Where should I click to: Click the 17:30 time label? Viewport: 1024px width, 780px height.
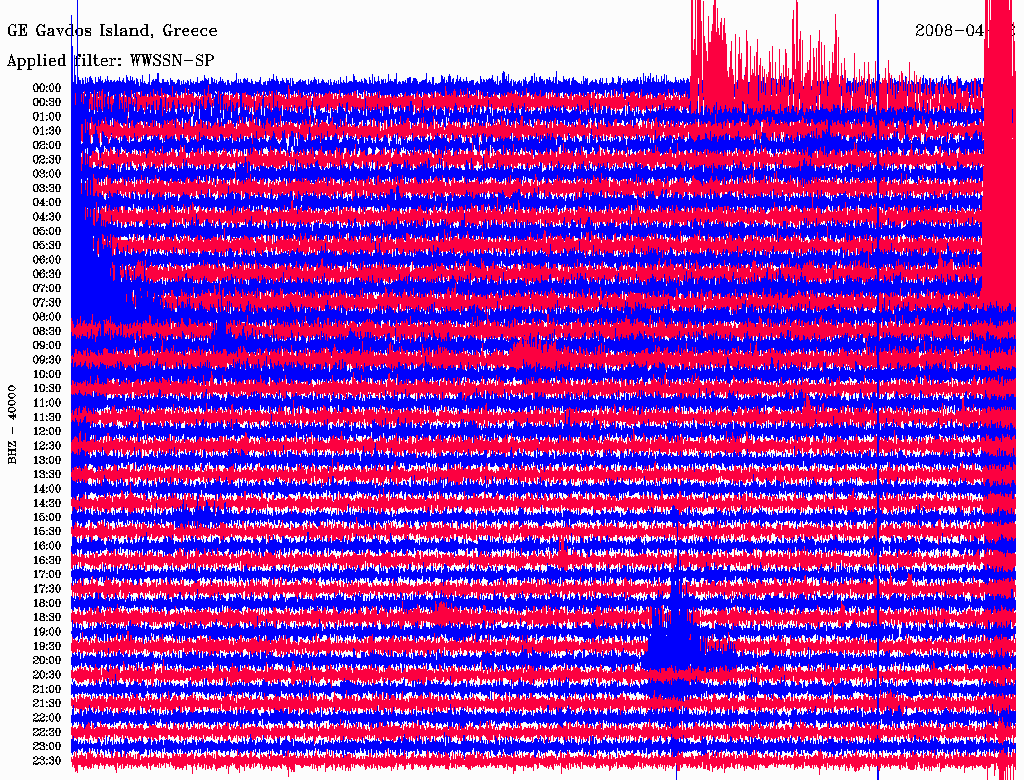click(x=46, y=589)
